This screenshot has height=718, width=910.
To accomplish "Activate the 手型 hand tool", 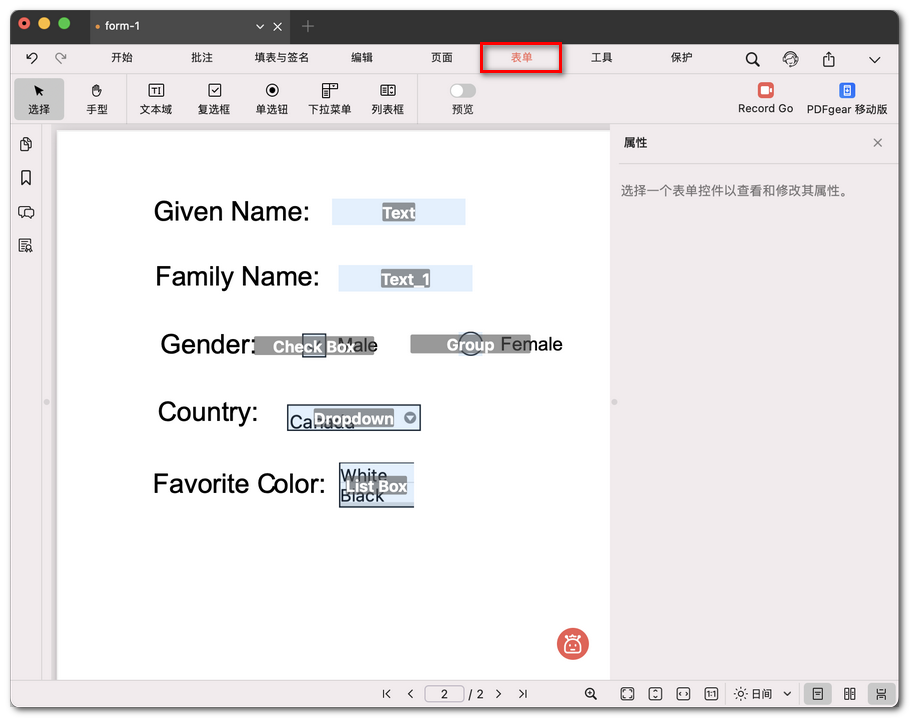I will [96, 99].
